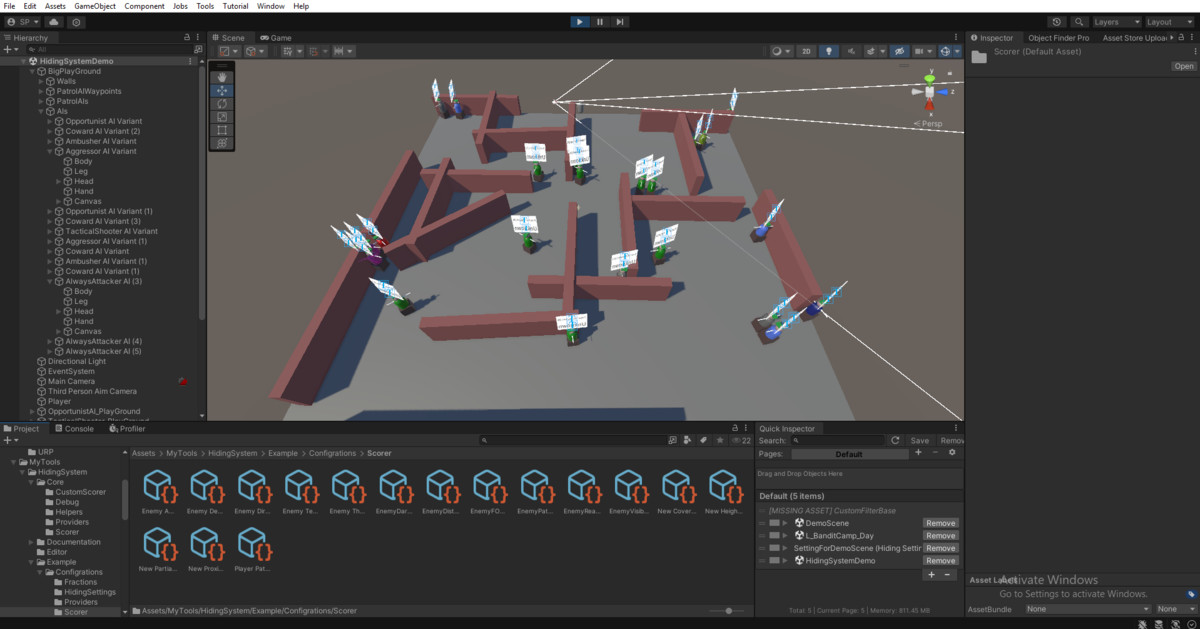Click the search icon in the top toolbar
The height and width of the screenshot is (629, 1200).
click(x=1080, y=21)
